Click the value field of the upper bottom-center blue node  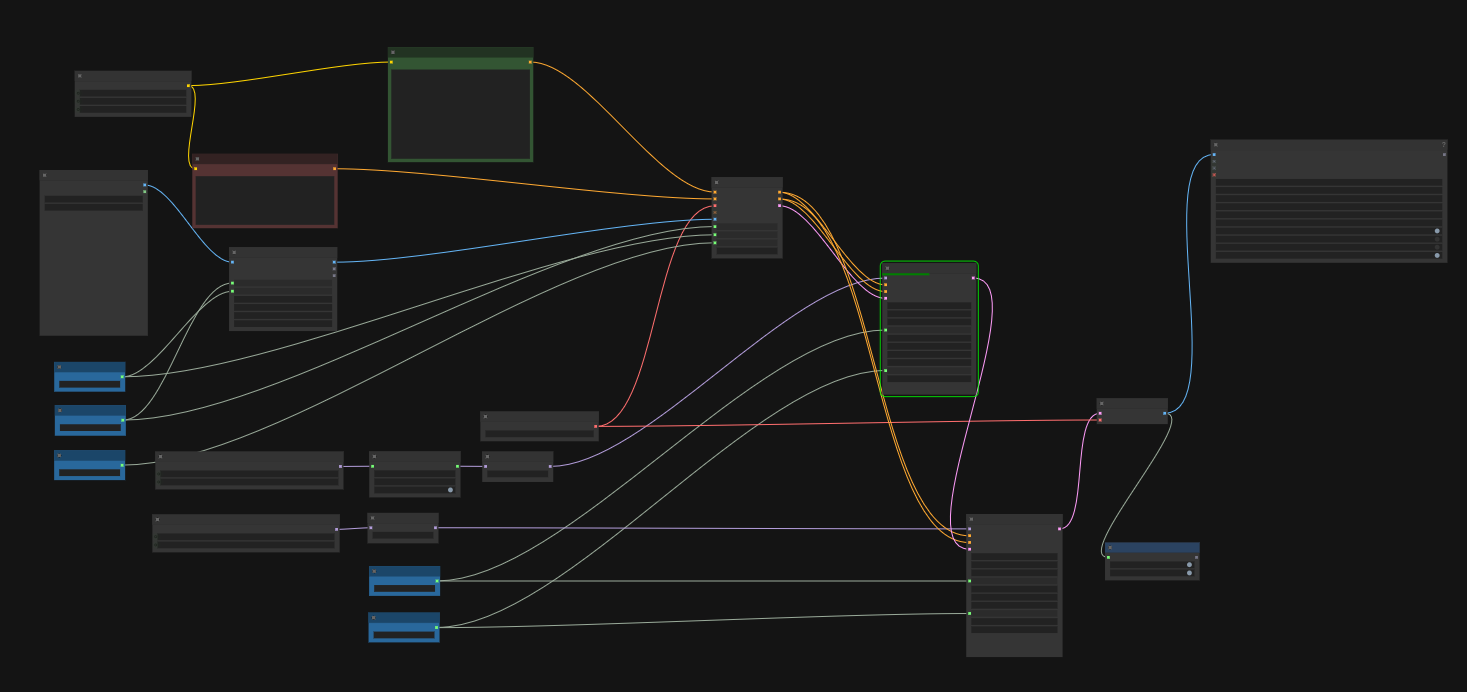(x=404, y=588)
